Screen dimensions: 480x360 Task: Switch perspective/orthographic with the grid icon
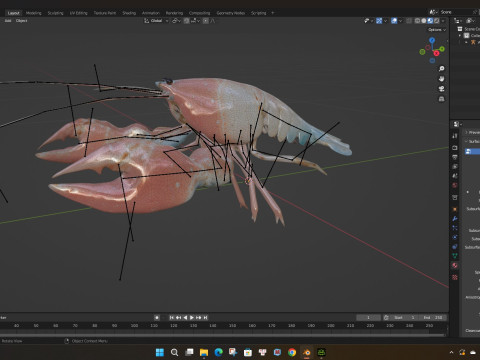point(442,99)
